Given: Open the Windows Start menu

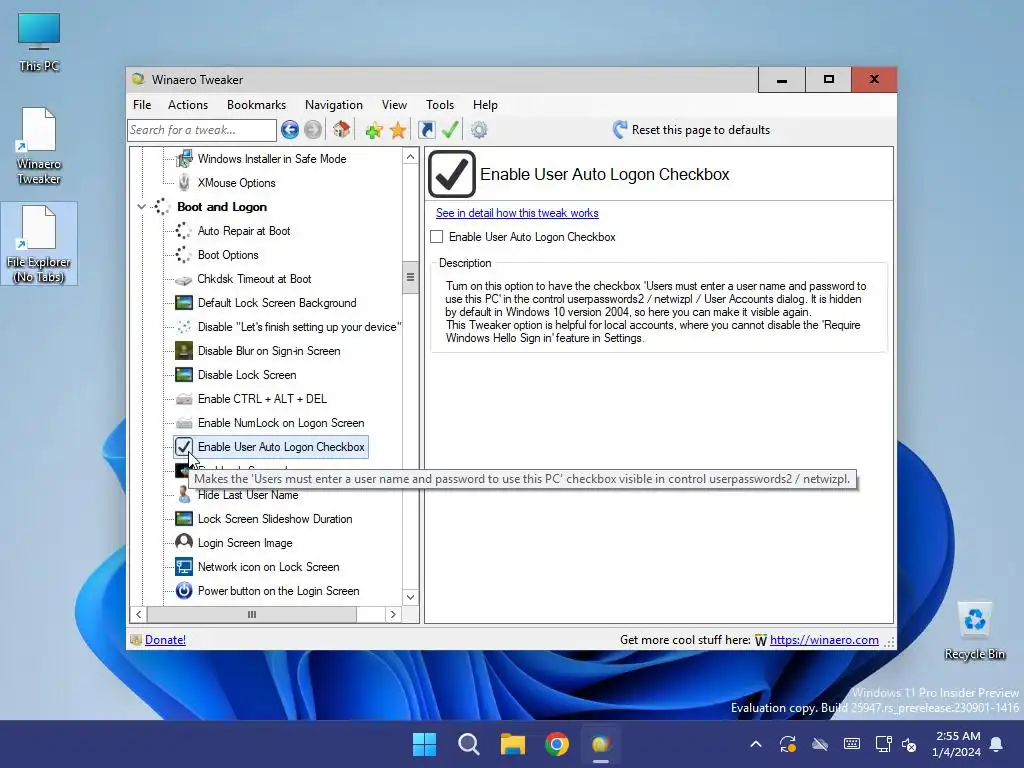Looking at the screenshot, I should coord(424,744).
